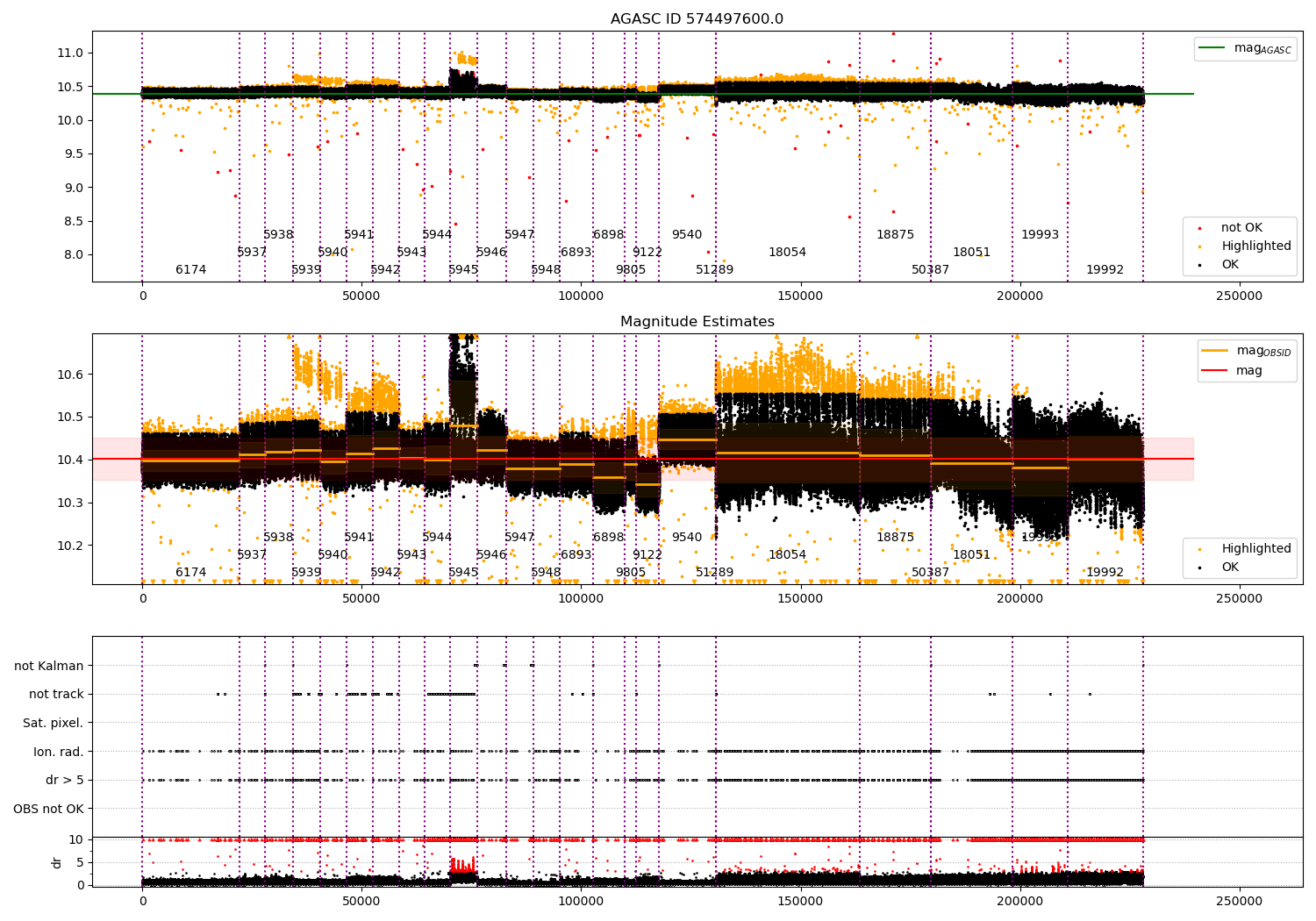Click OBSID label 9540 in Magnitude Estimates plot
1316x921 pixels.
point(687,537)
